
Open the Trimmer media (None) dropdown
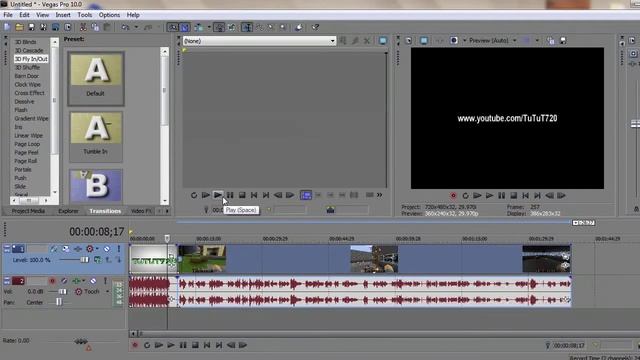[x=333, y=41]
